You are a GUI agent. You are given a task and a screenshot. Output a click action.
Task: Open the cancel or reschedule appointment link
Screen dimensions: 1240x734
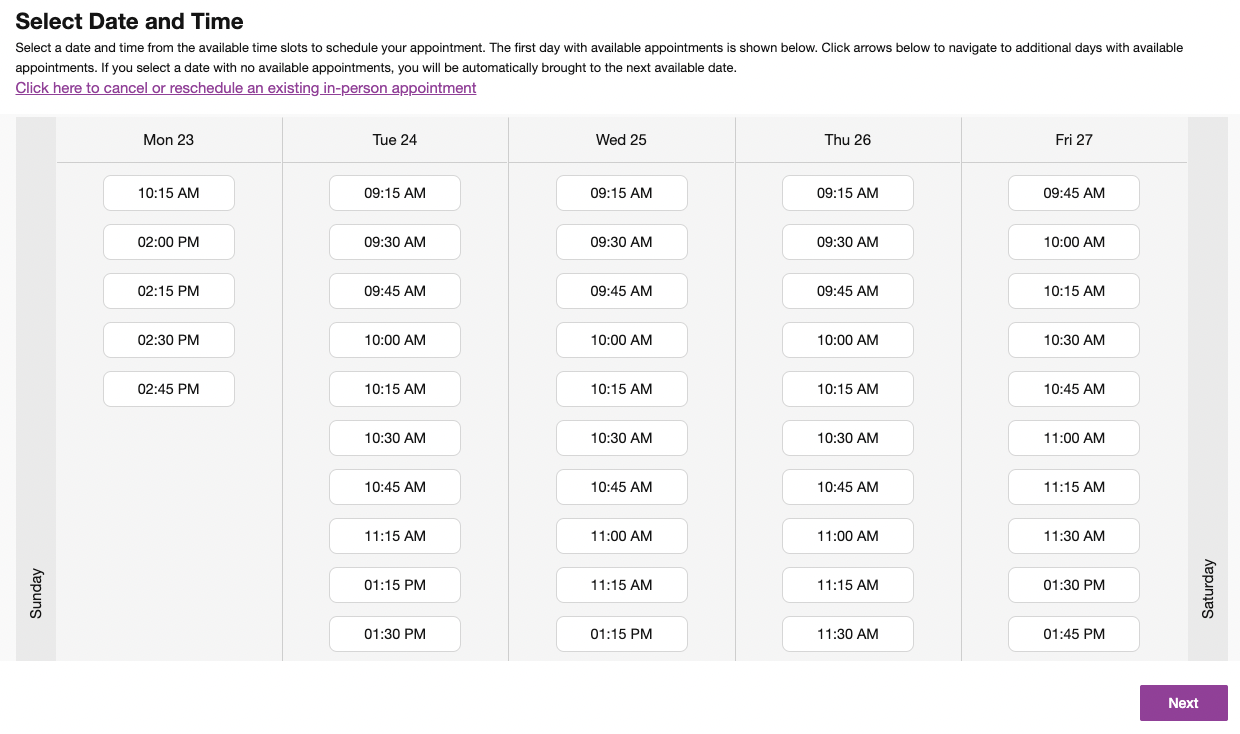tap(246, 88)
